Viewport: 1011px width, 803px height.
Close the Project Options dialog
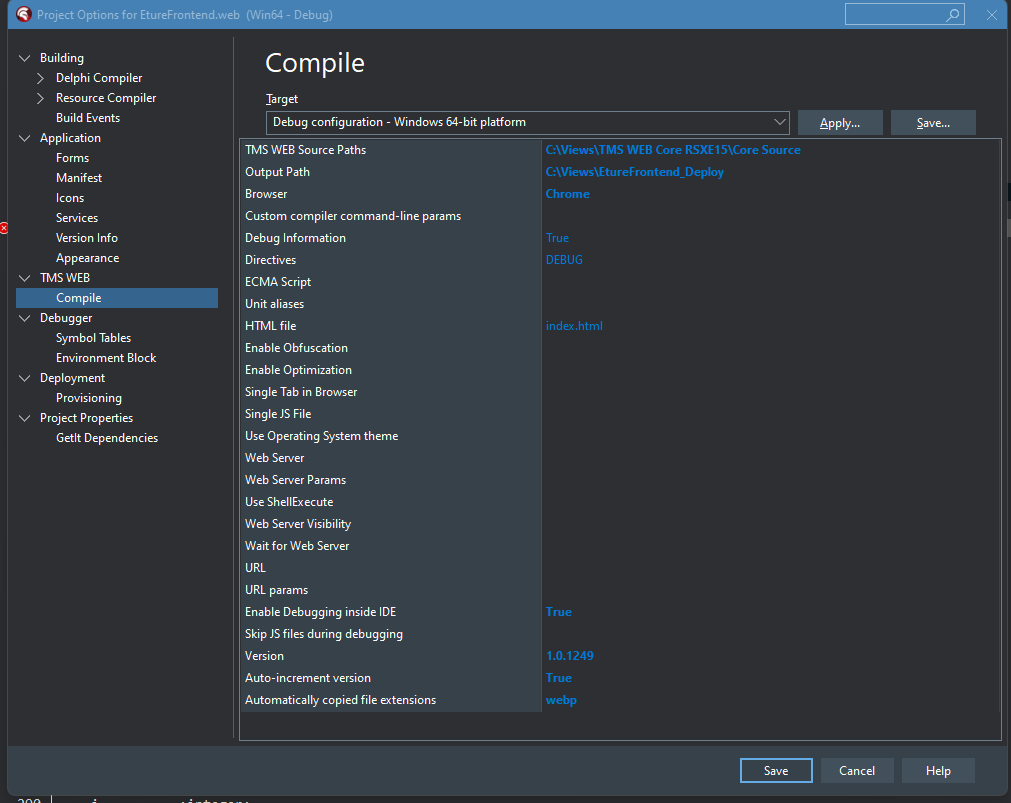click(x=992, y=15)
